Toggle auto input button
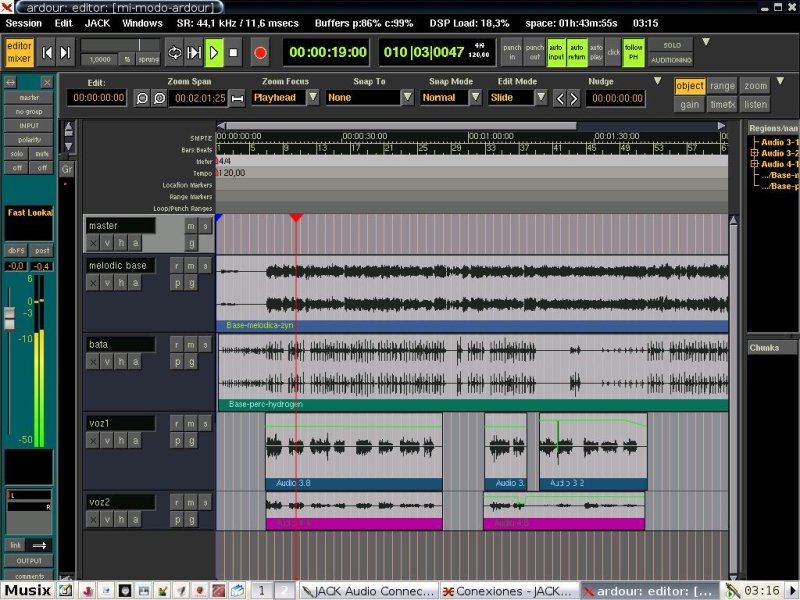Image resolution: width=800 pixels, height=600 pixels. 556,53
